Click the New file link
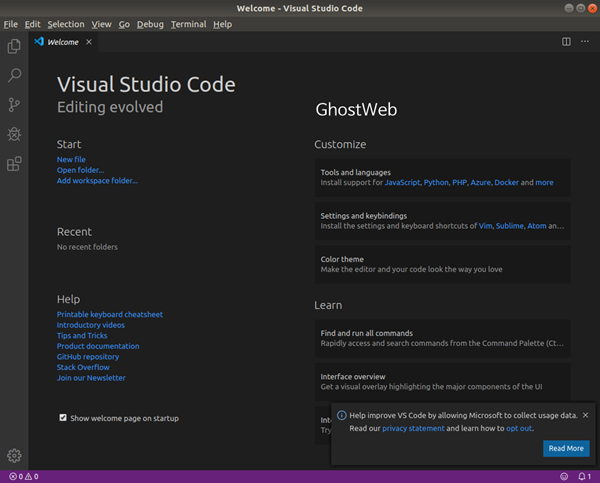Image resolution: width=600 pixels, height=483 pixels. [71, 160]
